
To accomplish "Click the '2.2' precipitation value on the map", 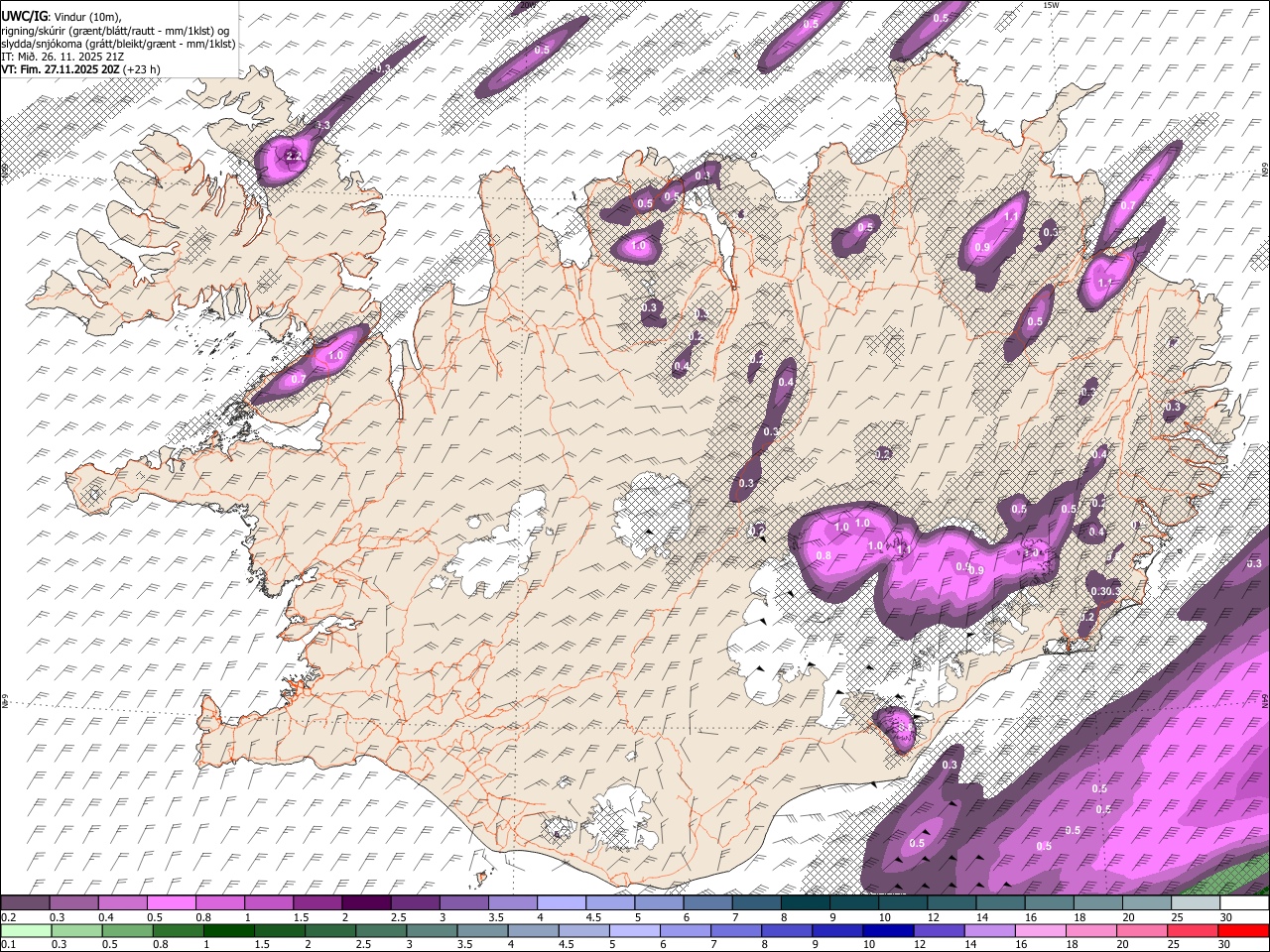I will pyautogui.click(x=293, y=157).
